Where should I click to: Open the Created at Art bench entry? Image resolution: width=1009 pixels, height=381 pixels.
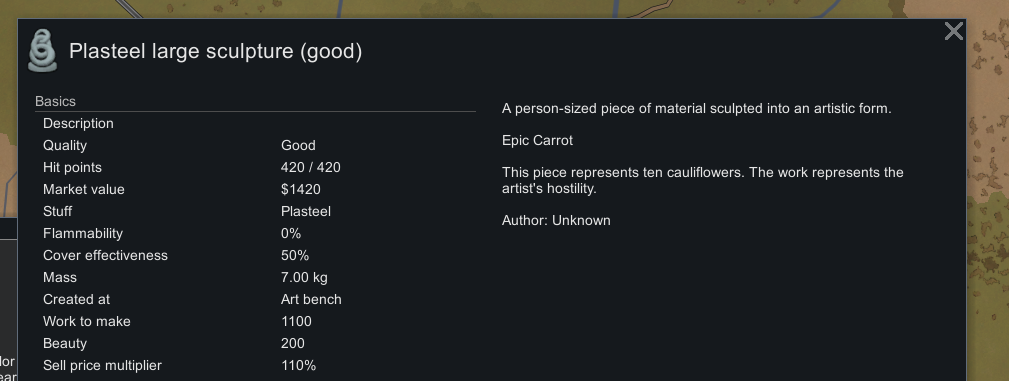click(255, 299)
